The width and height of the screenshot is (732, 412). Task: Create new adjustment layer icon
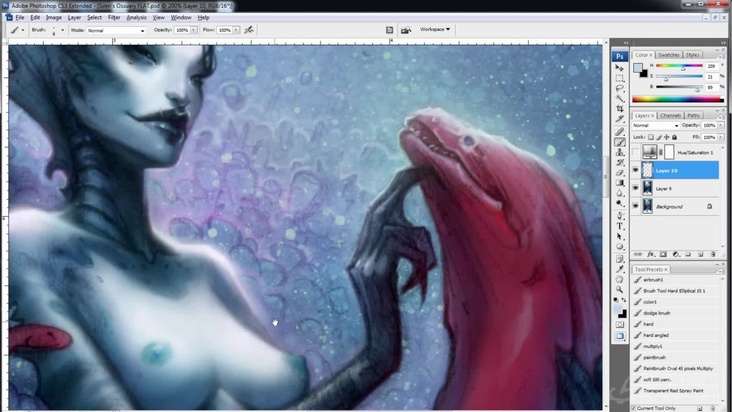(676, 254)
